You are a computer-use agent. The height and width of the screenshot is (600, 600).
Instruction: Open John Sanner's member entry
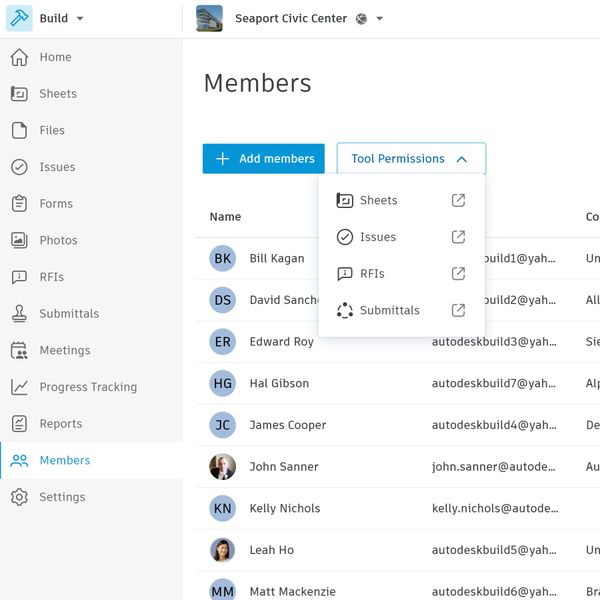coord(284,467)
